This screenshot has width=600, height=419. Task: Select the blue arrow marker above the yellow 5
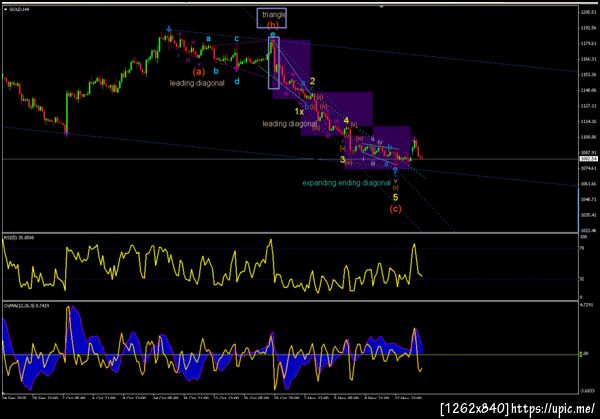point(395,170)
